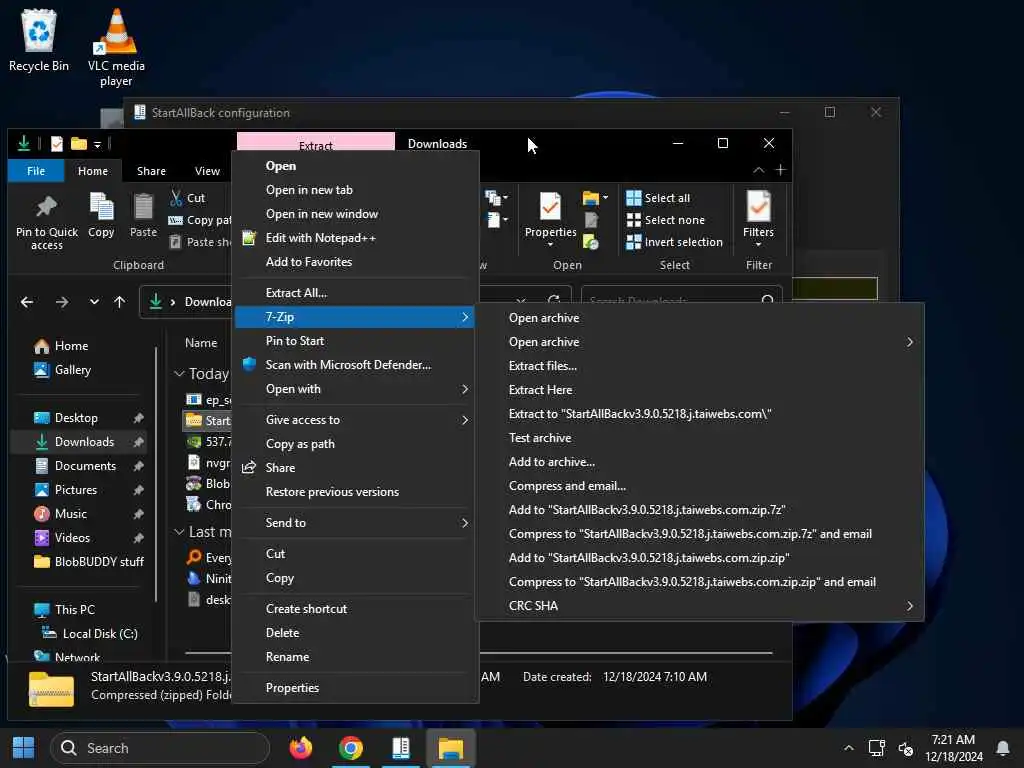Click Invert selection in the ribbon

[675, 242]
